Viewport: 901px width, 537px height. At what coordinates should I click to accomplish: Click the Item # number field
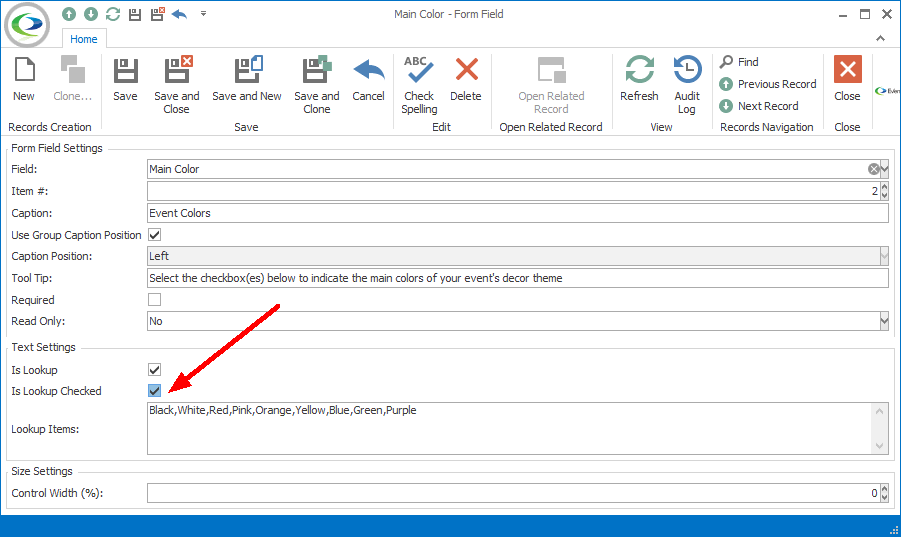coord(513,191)
